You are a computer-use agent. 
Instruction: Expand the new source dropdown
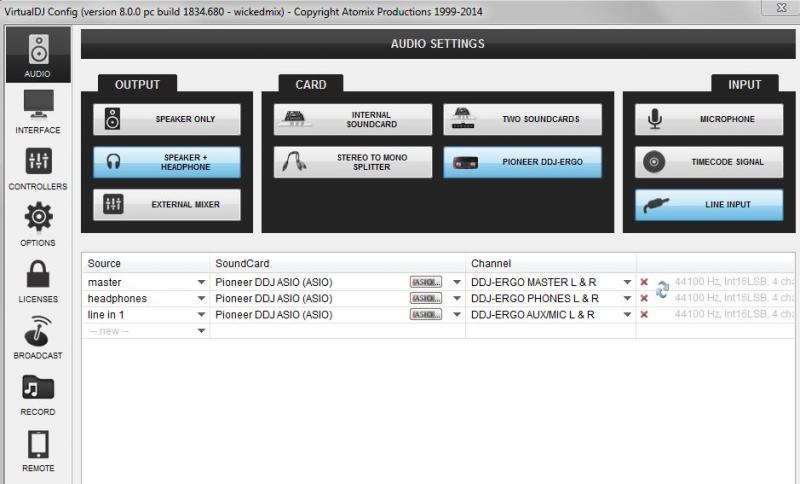tap(201, 331)
